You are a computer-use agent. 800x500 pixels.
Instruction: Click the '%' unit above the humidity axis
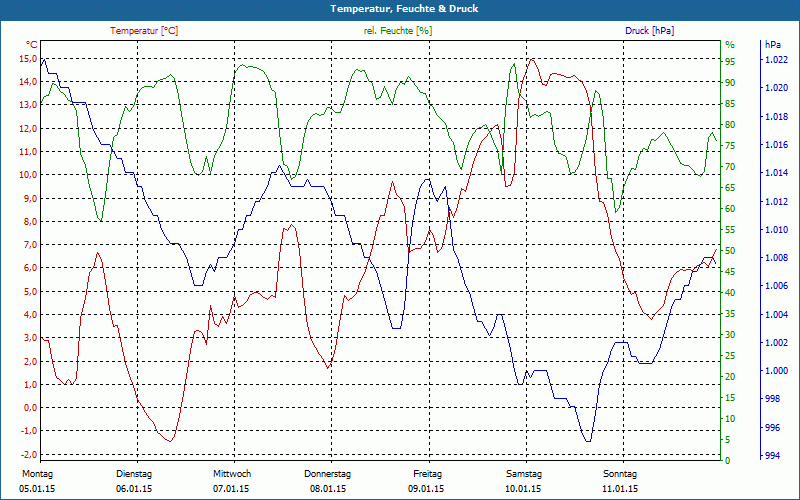click(730, 45)
